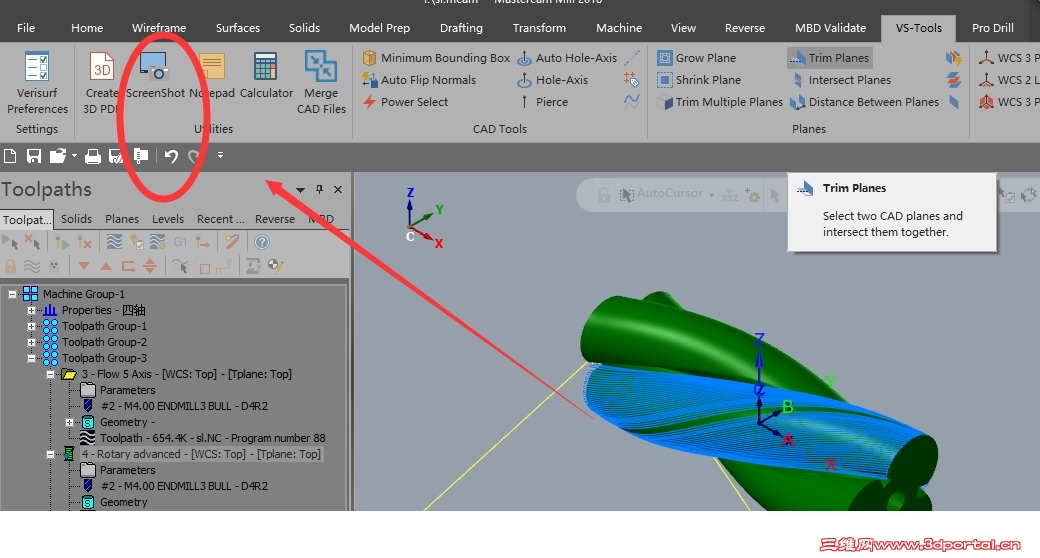This screenshot has width=1040, height=558.
Task: Choose Auto Hole-Axis tool
Action: tap(567, 58)
